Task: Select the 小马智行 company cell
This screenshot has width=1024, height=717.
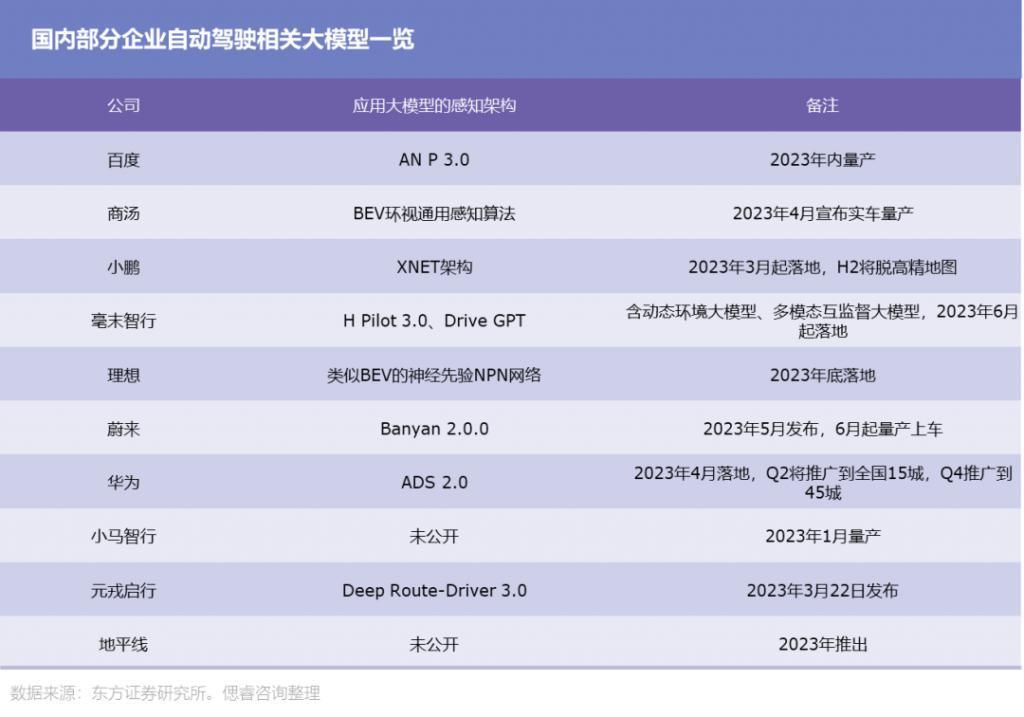Action: pyautogui.click(x=123, y=536)
